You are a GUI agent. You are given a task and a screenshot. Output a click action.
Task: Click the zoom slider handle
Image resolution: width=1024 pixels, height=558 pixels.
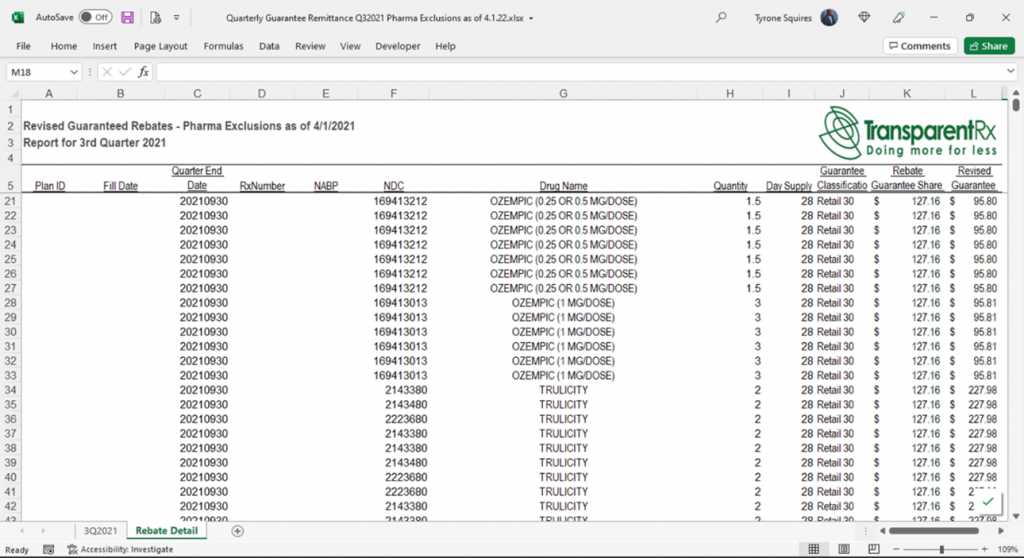(x=942, y=549)
